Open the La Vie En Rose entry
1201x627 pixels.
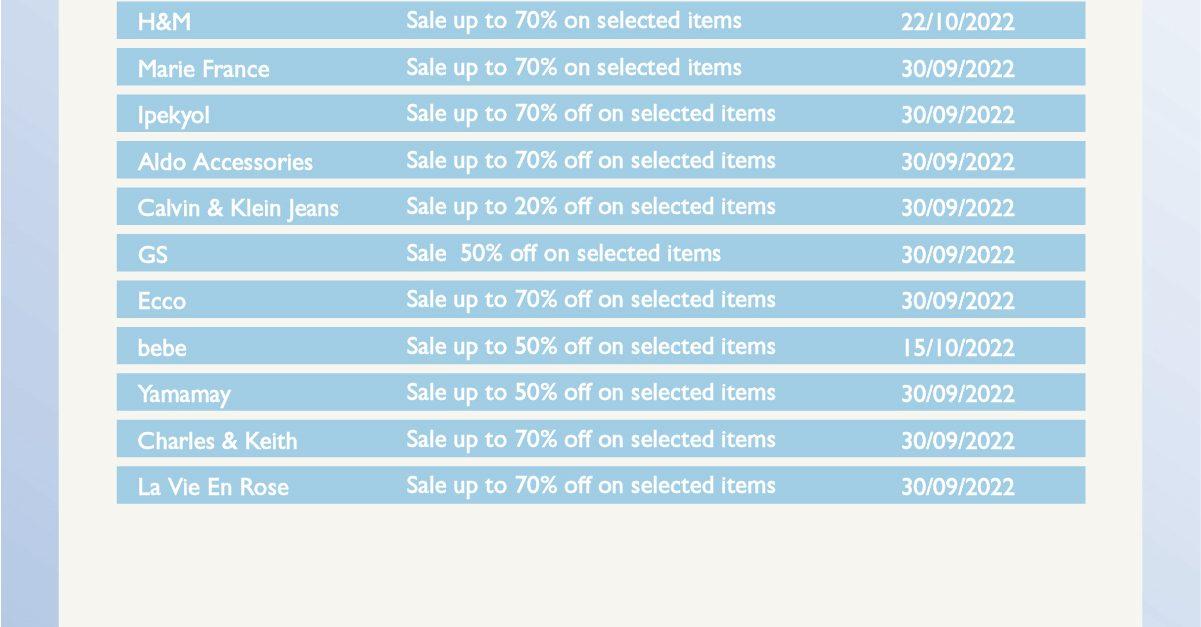point(213,487)
